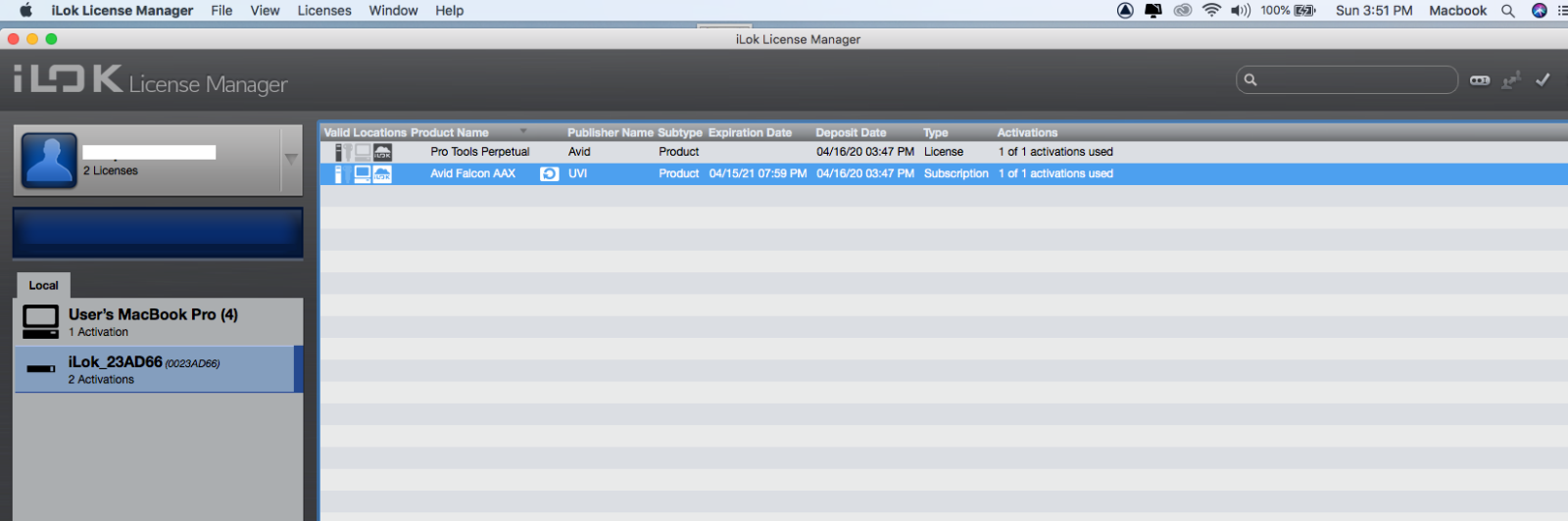
Task: Click the display mirroring menu bar icon
Action: 1153,11
